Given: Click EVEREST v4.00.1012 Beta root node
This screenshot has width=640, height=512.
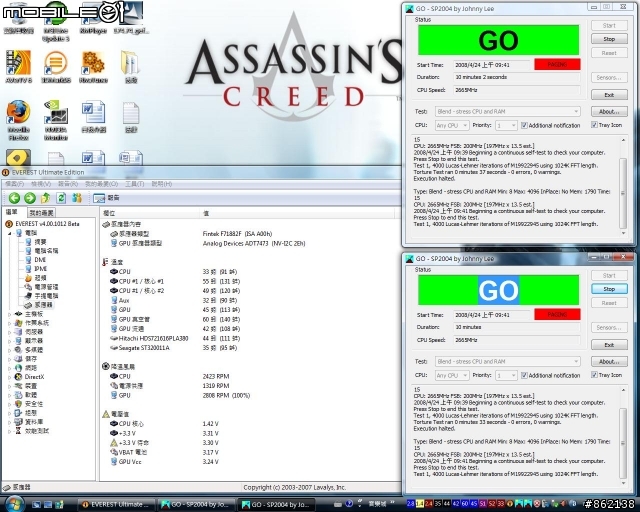Looking at the screenshot, I should click(42, 224).
